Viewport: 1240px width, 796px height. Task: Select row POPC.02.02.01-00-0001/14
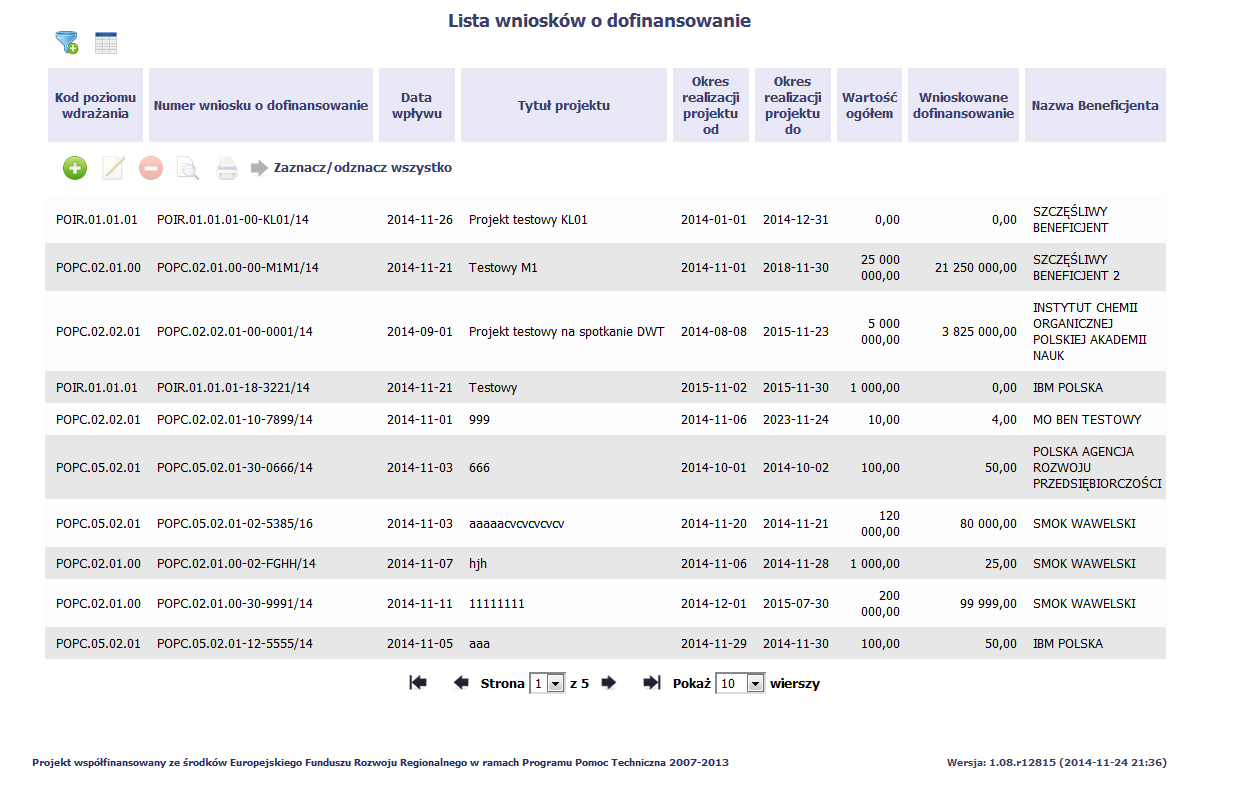(x=605, y=332)
